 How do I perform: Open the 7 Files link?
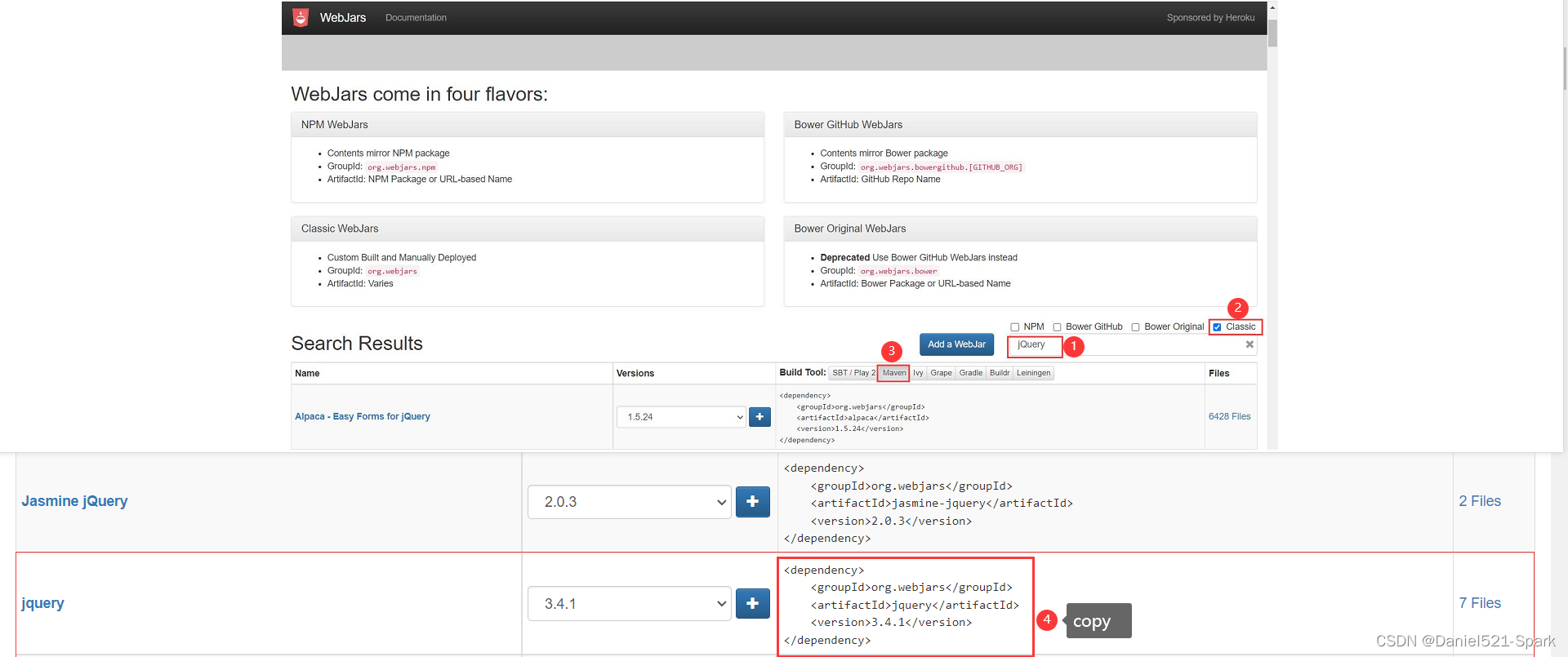point(1480,603)
